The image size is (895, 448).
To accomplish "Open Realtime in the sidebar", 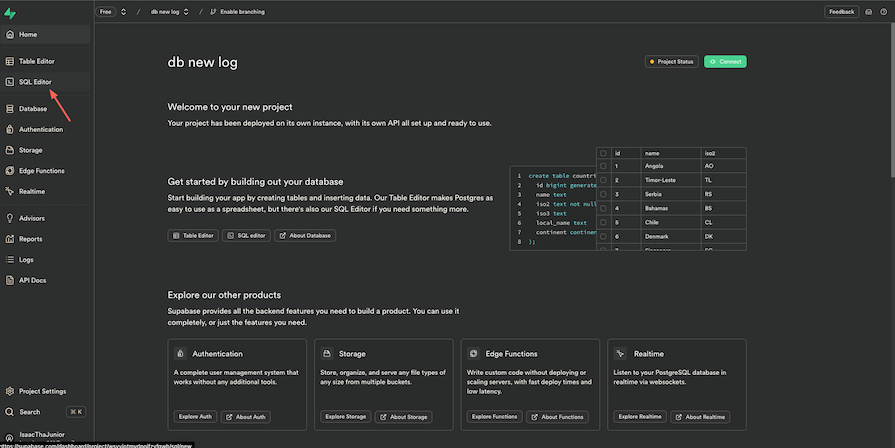I will point(32,191).
